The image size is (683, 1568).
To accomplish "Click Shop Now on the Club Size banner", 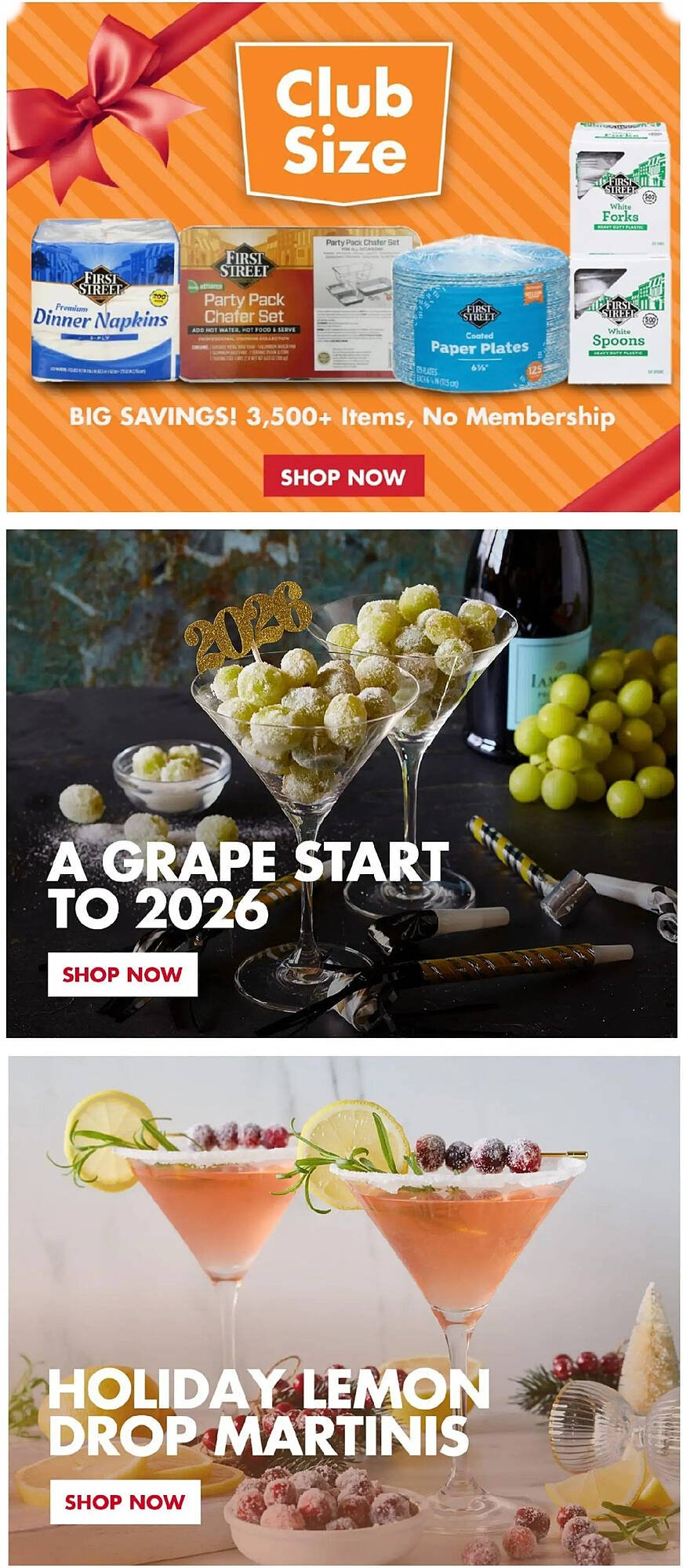I will pyautogui.click(x=343, y=476).
